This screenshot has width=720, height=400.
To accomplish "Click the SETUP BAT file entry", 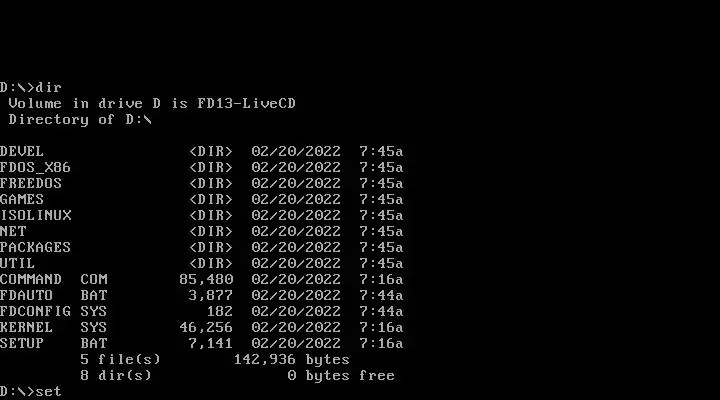I will 54,344.
